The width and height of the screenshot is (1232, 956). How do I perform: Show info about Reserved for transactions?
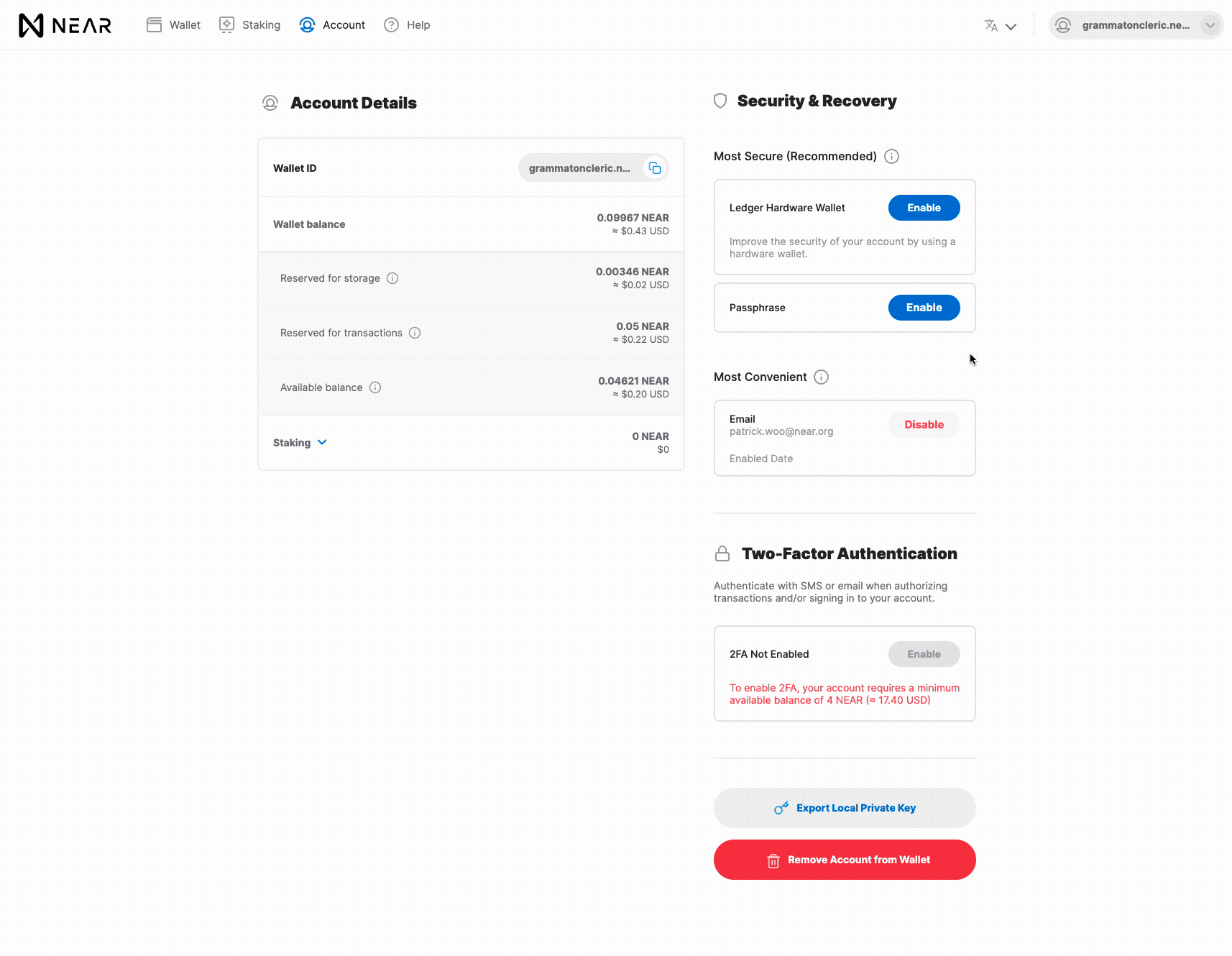pyautogui.click(x=415, y=333)
